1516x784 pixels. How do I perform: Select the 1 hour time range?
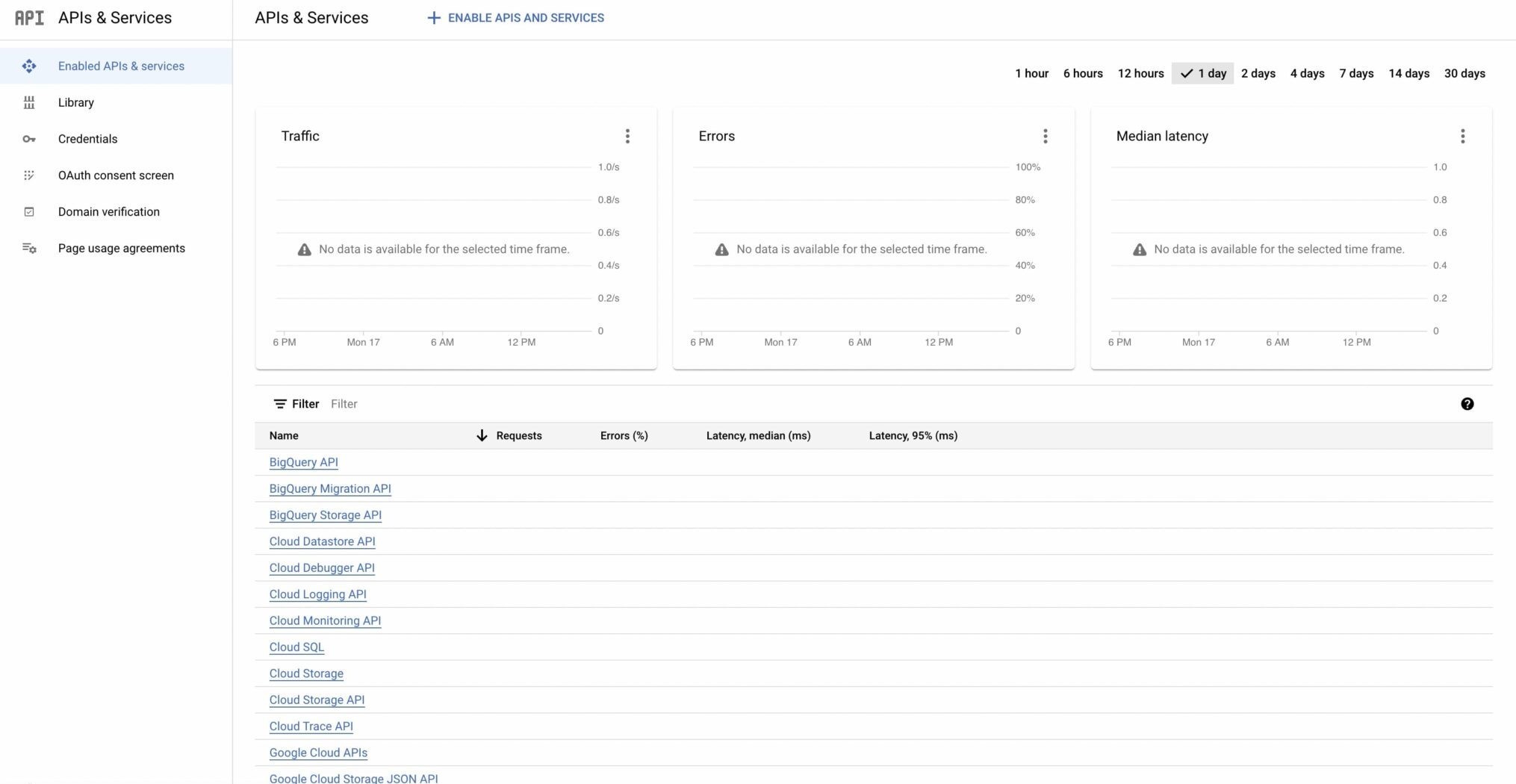point(1031,73)
